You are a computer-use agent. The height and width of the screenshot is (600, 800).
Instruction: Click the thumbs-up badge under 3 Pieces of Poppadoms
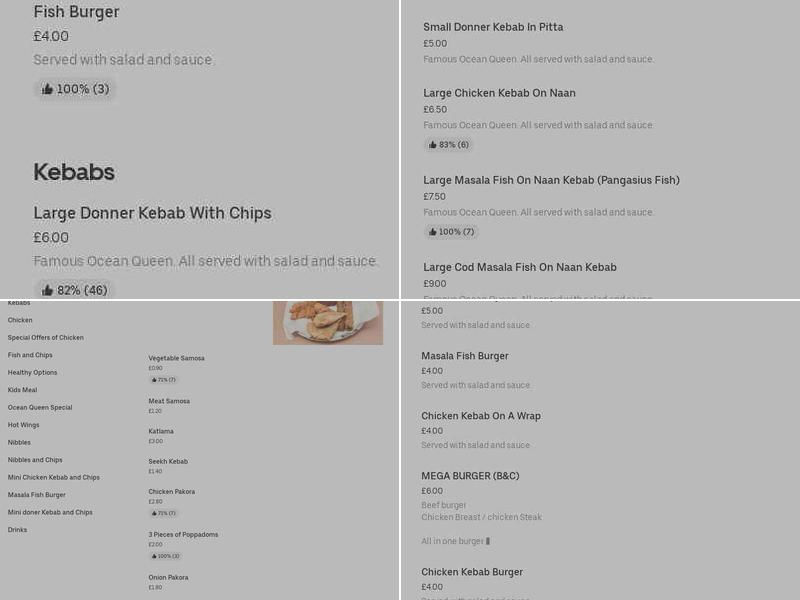click(x=166, y=556)
